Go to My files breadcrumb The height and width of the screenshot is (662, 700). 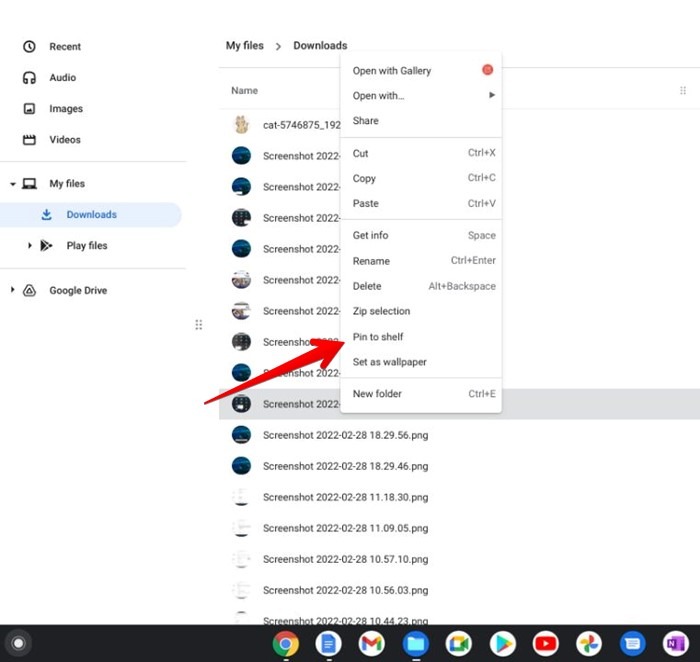tap(246, 46)
